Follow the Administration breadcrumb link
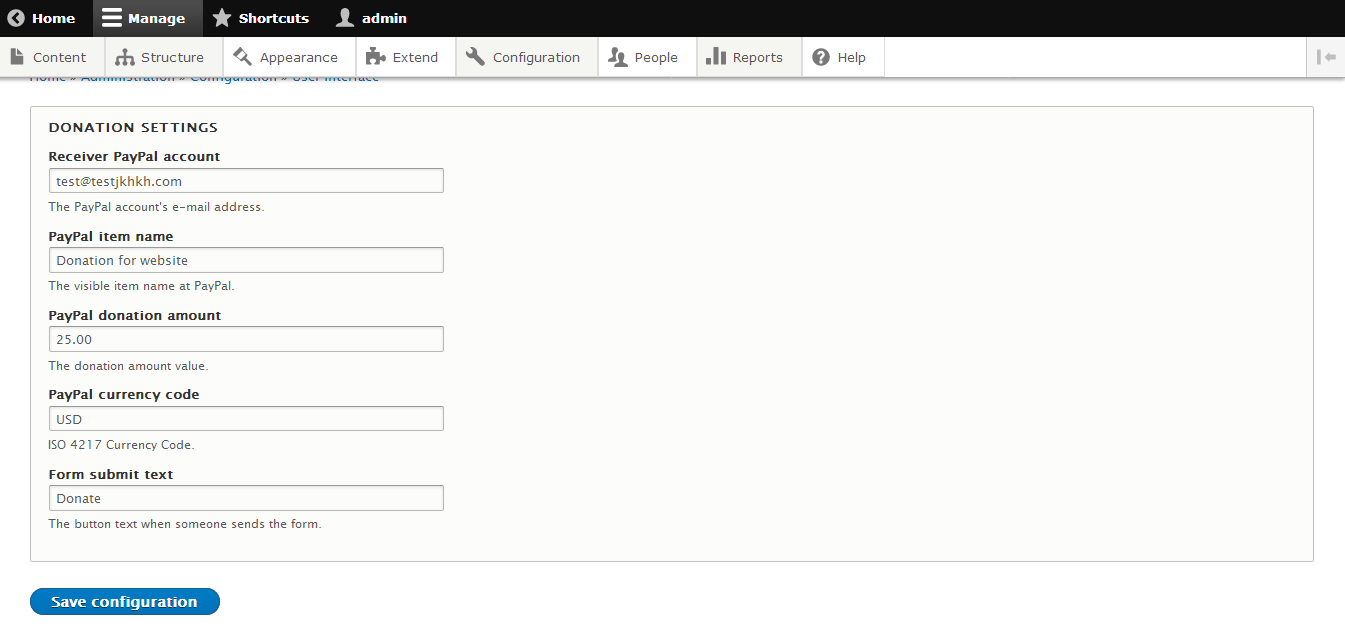This screenshot has width=1345, height=633. coord(128,76)
